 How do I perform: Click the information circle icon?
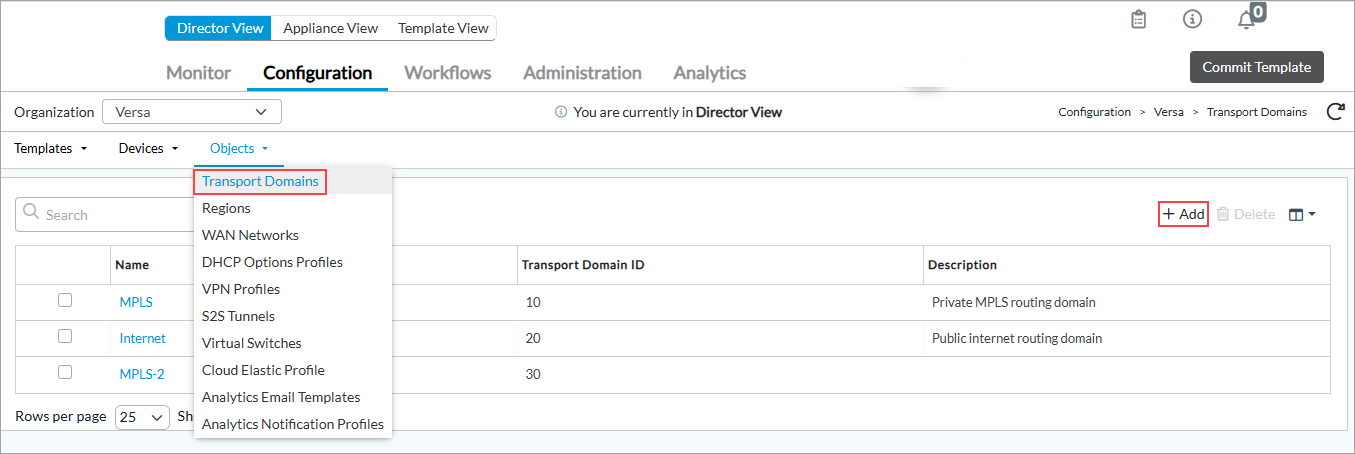(1192, 20)
